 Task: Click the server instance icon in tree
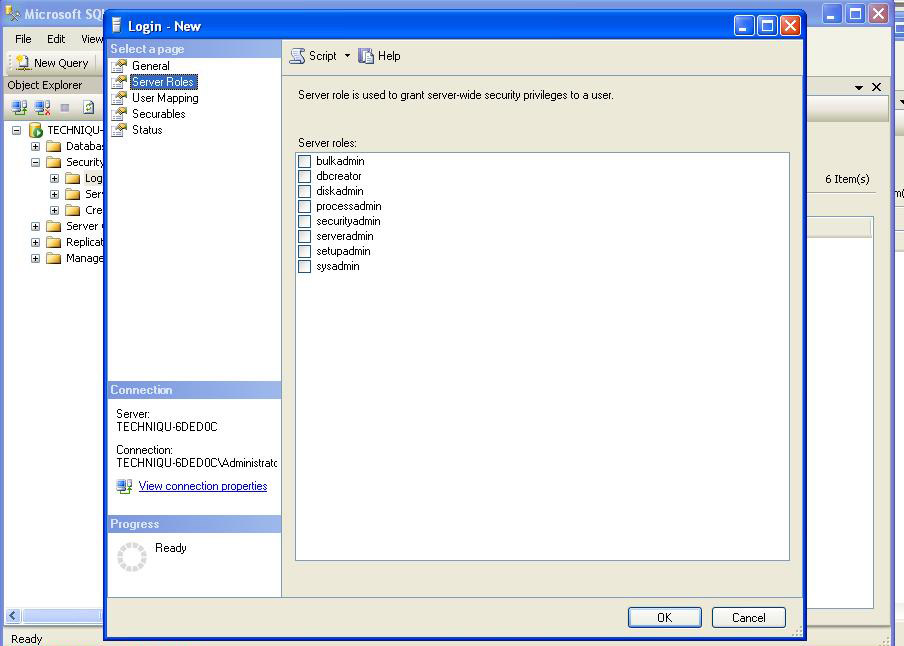pyautogui.click(x=36, y=130)
